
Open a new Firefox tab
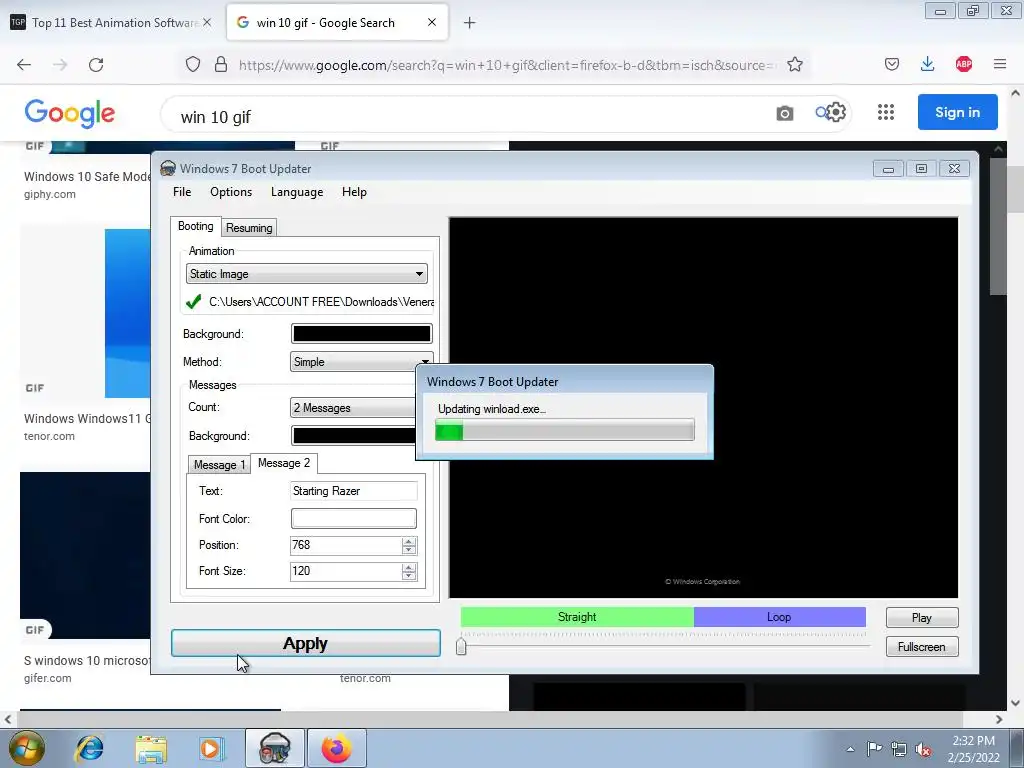pos(469,23)
